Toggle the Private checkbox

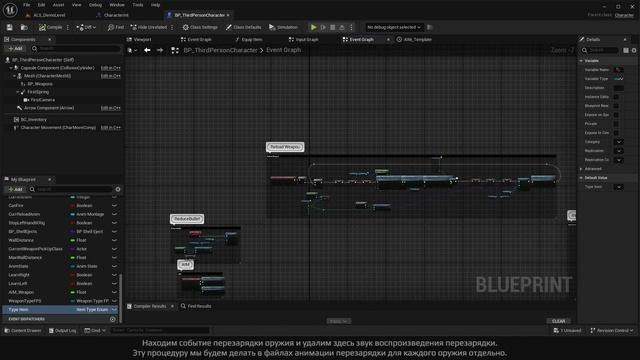coord(616,124)
